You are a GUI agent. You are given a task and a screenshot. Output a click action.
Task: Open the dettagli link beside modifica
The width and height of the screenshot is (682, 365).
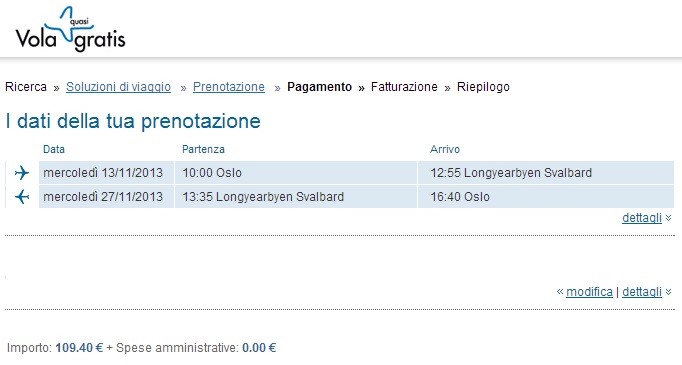coord(642,291)
